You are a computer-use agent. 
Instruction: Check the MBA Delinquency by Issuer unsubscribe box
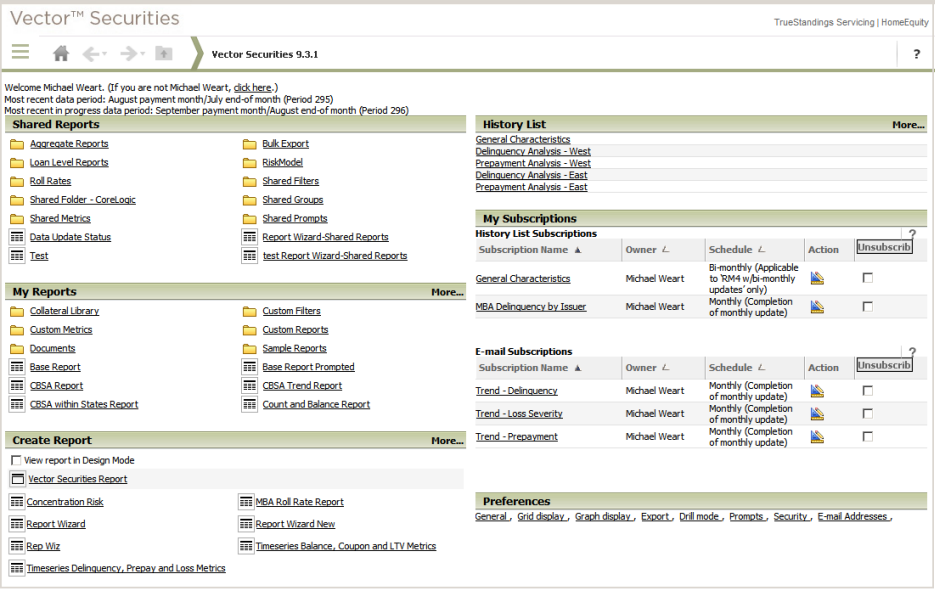point(868,306)
